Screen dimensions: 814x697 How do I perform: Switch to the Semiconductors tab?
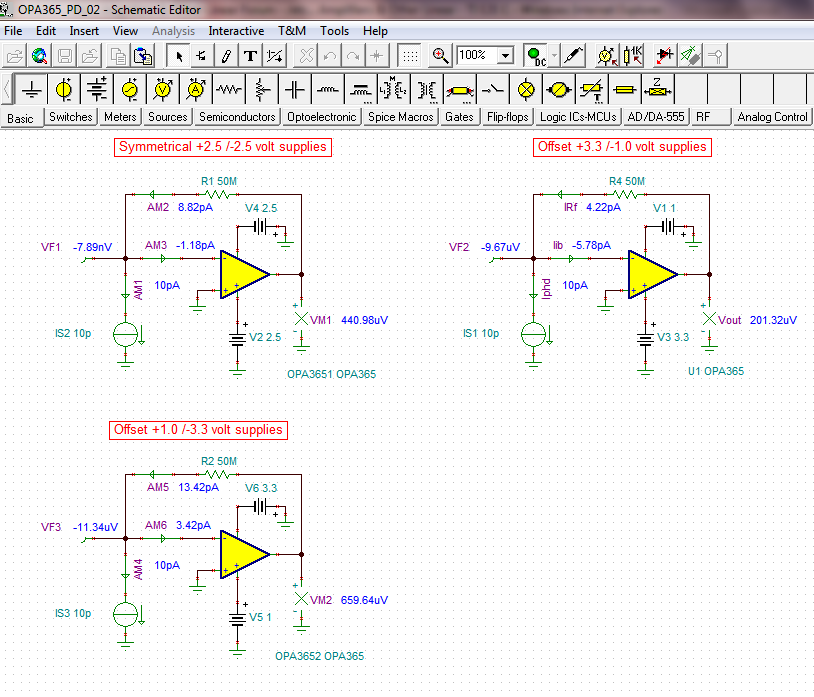[237, 117]
